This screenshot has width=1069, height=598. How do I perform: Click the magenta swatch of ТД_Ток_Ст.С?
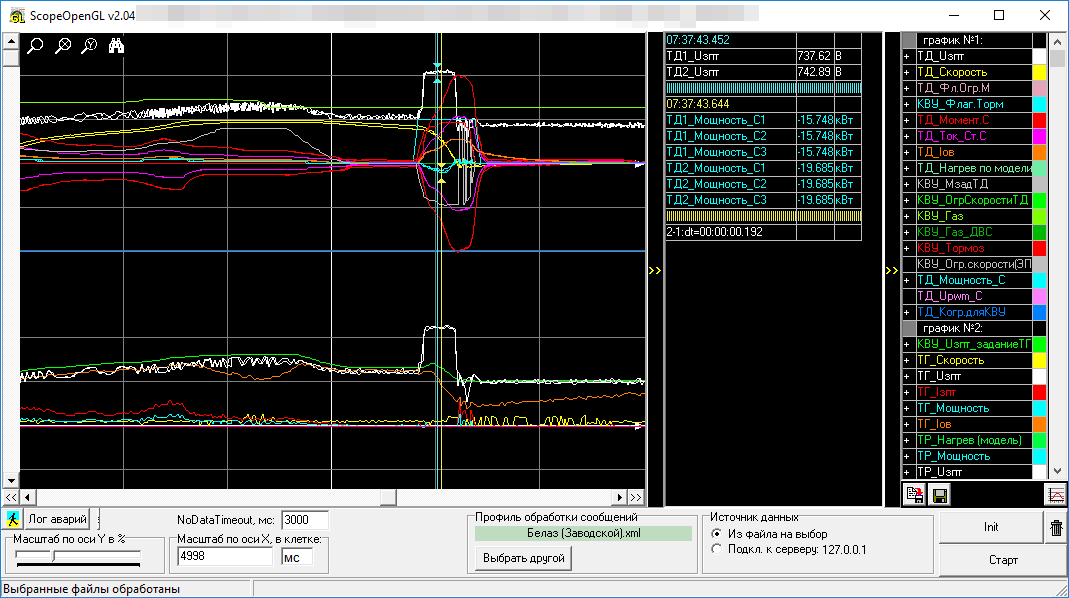click(x=1039, y=136)
